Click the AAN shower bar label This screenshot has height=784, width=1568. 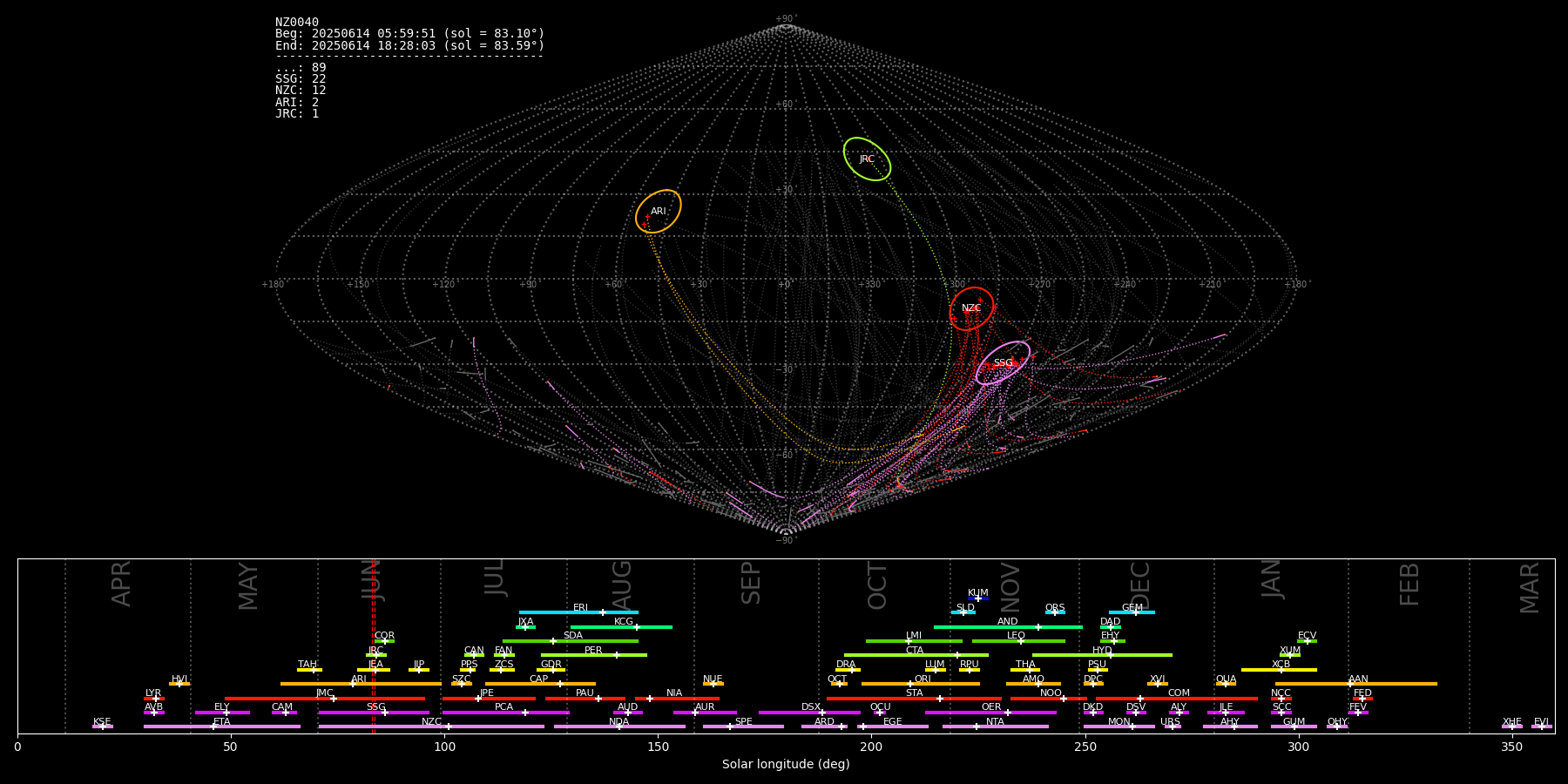click(1358, 679)
